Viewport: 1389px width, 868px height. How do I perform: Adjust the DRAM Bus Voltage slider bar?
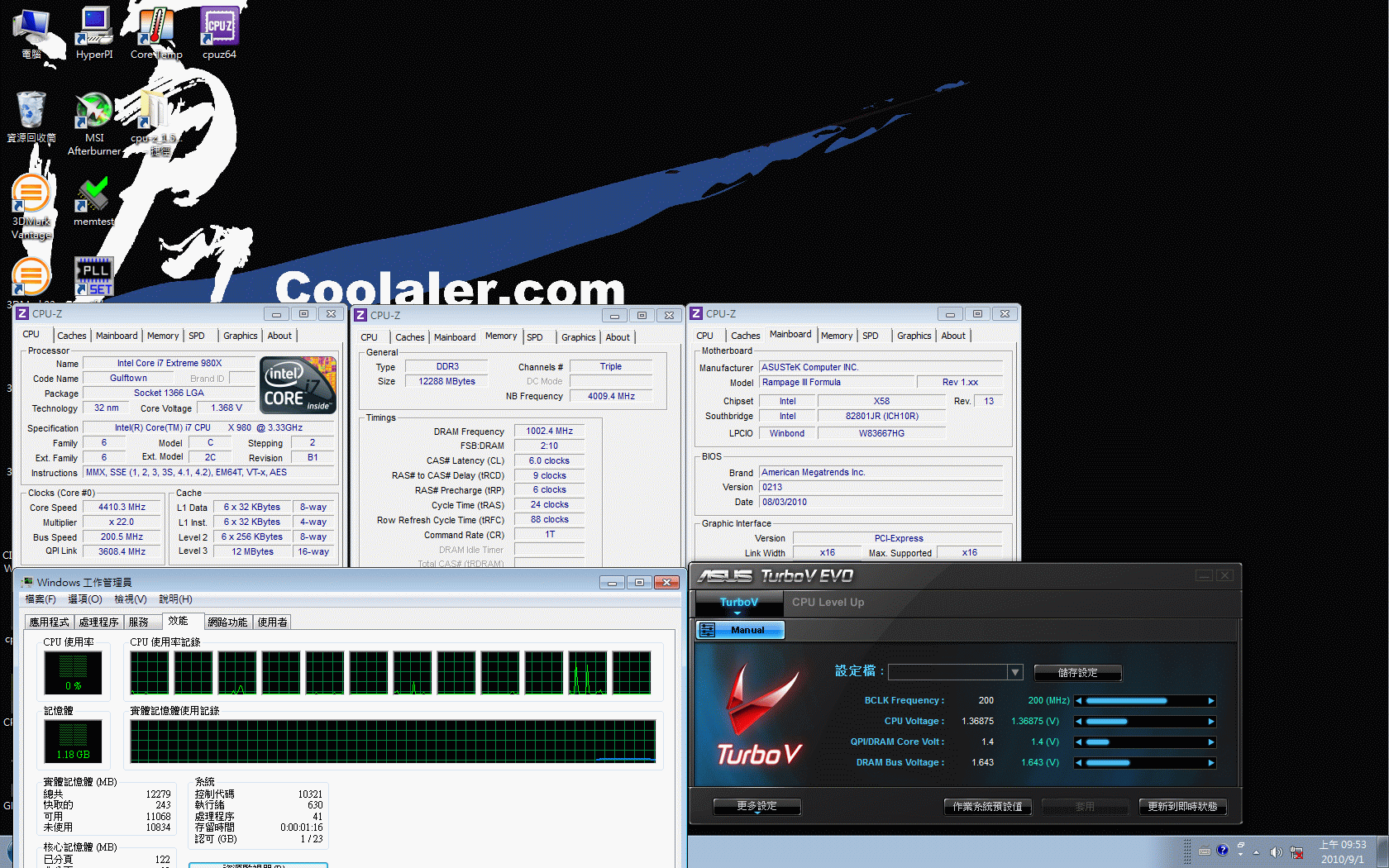point(1144,763)
